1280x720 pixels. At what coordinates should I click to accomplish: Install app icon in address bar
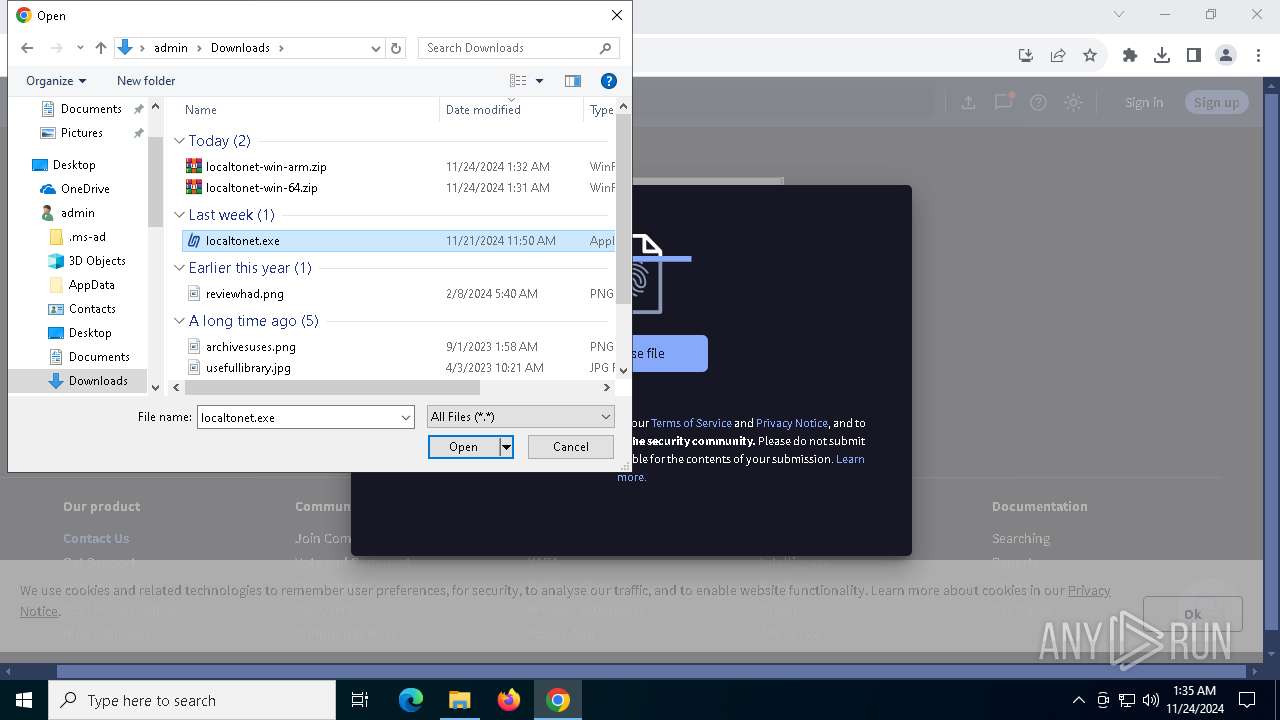[1026, 56]
